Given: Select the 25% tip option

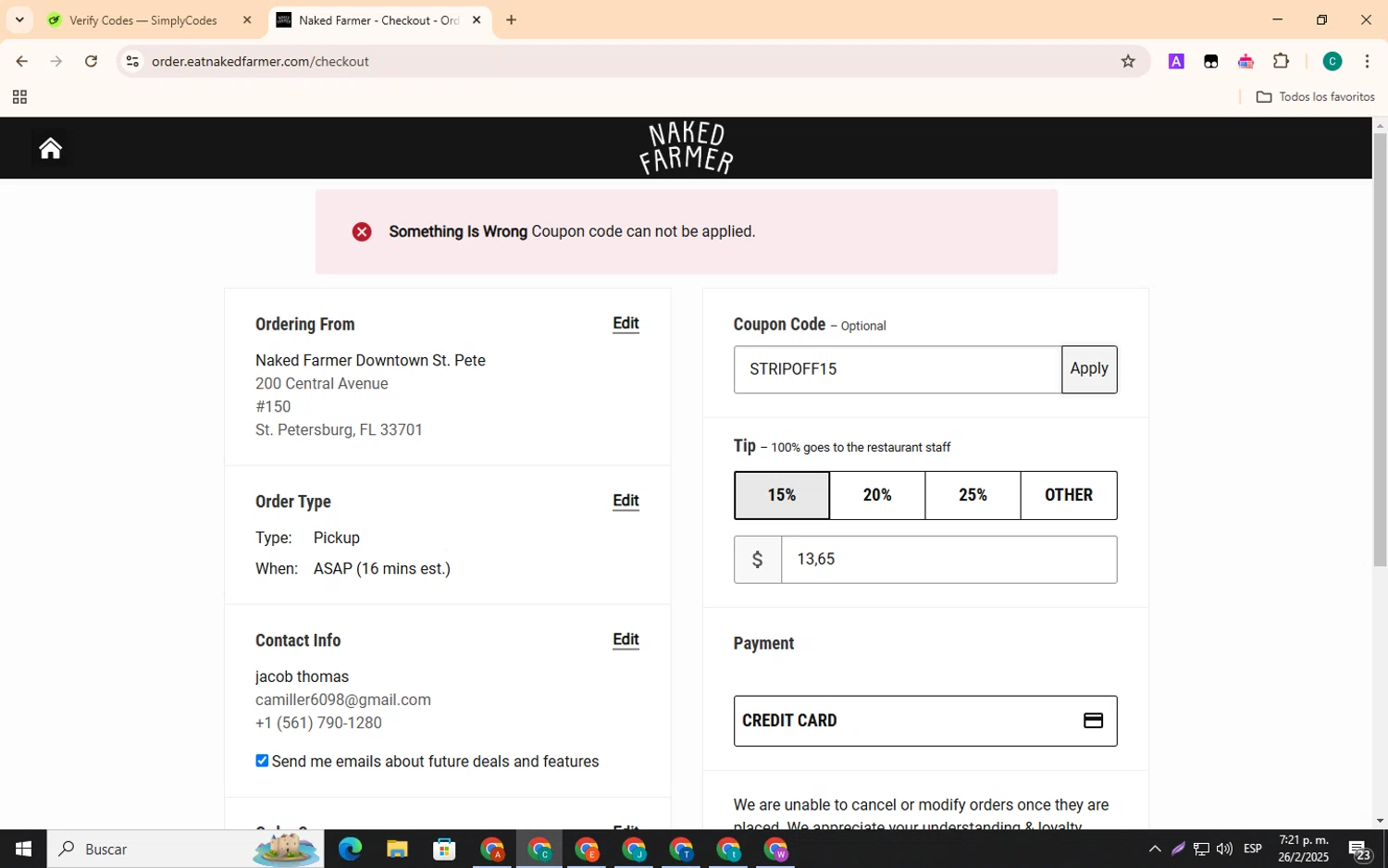Looking at the screenshot, I should [x=973, y=495].
